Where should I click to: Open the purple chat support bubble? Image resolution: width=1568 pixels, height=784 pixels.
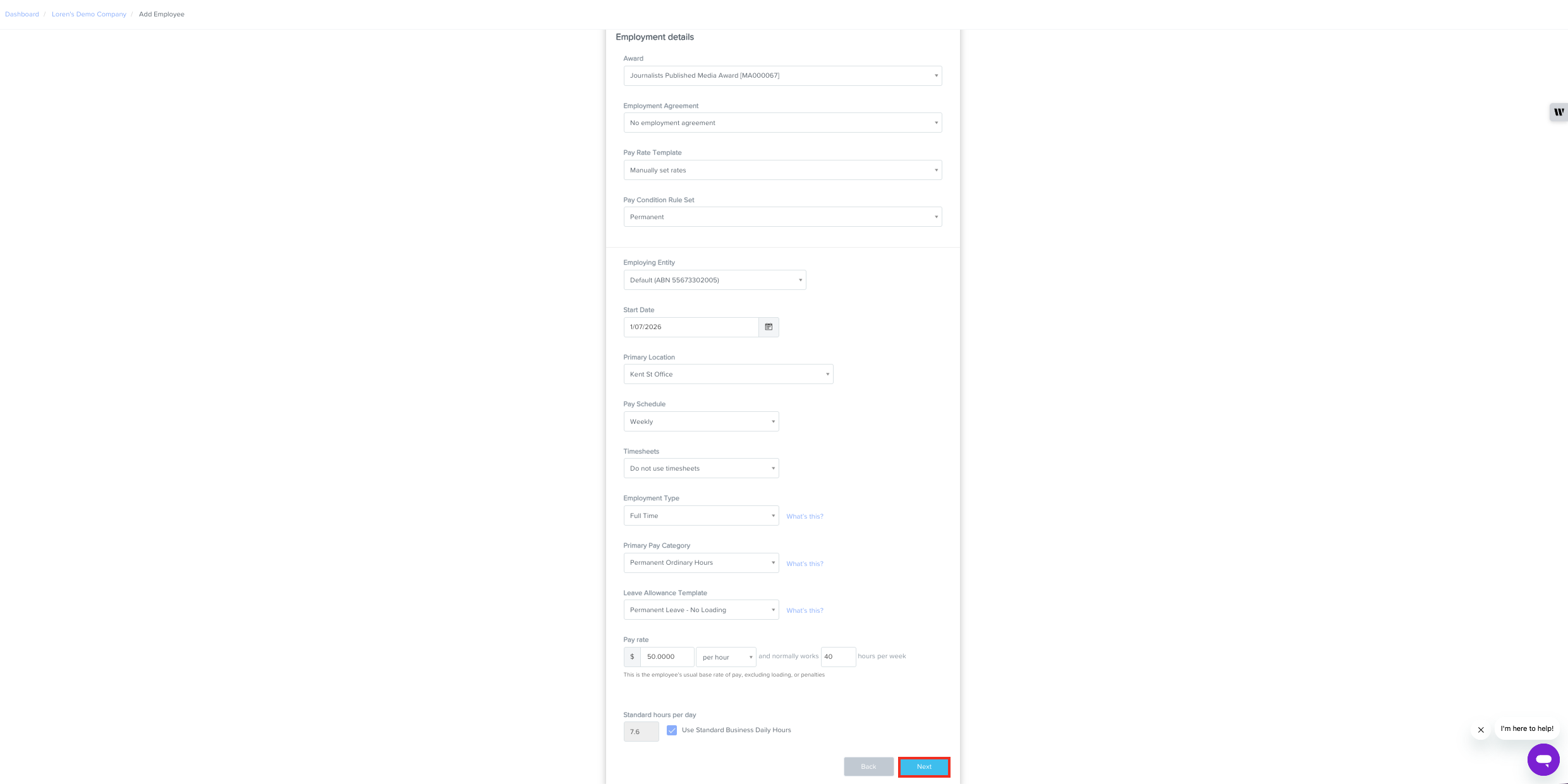tap(1543, 759)
